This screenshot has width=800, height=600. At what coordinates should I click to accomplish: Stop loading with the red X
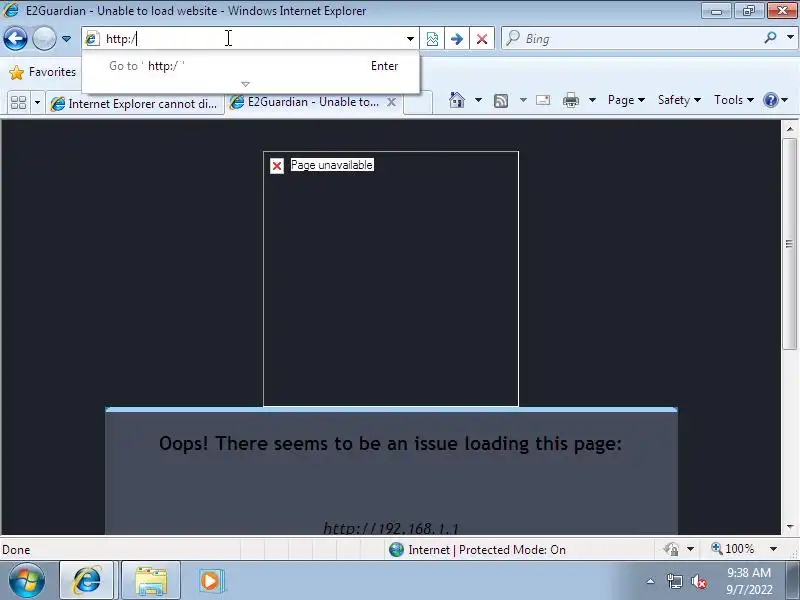(482, 39)
